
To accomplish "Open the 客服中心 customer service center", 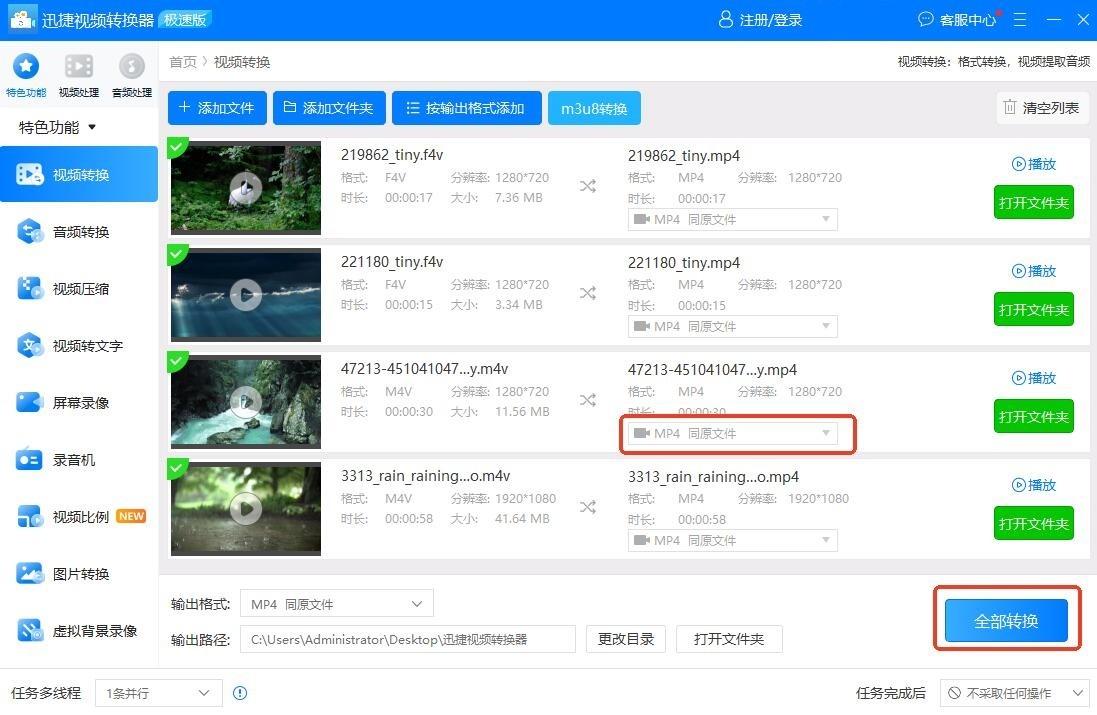I will pos(957,20).
